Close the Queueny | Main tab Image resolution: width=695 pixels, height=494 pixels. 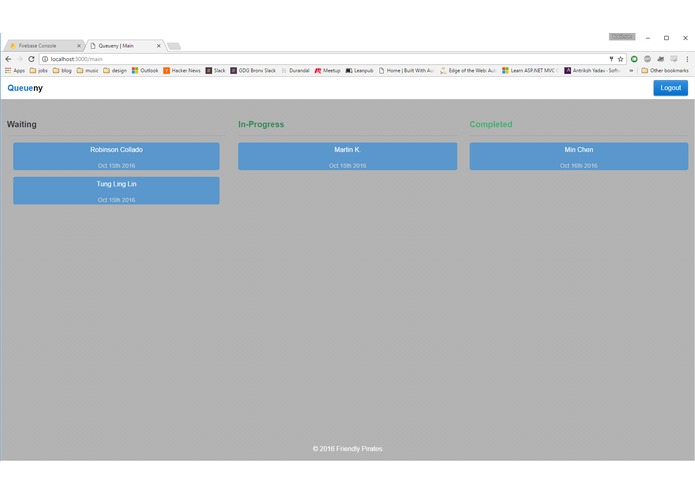coord(159,46)
